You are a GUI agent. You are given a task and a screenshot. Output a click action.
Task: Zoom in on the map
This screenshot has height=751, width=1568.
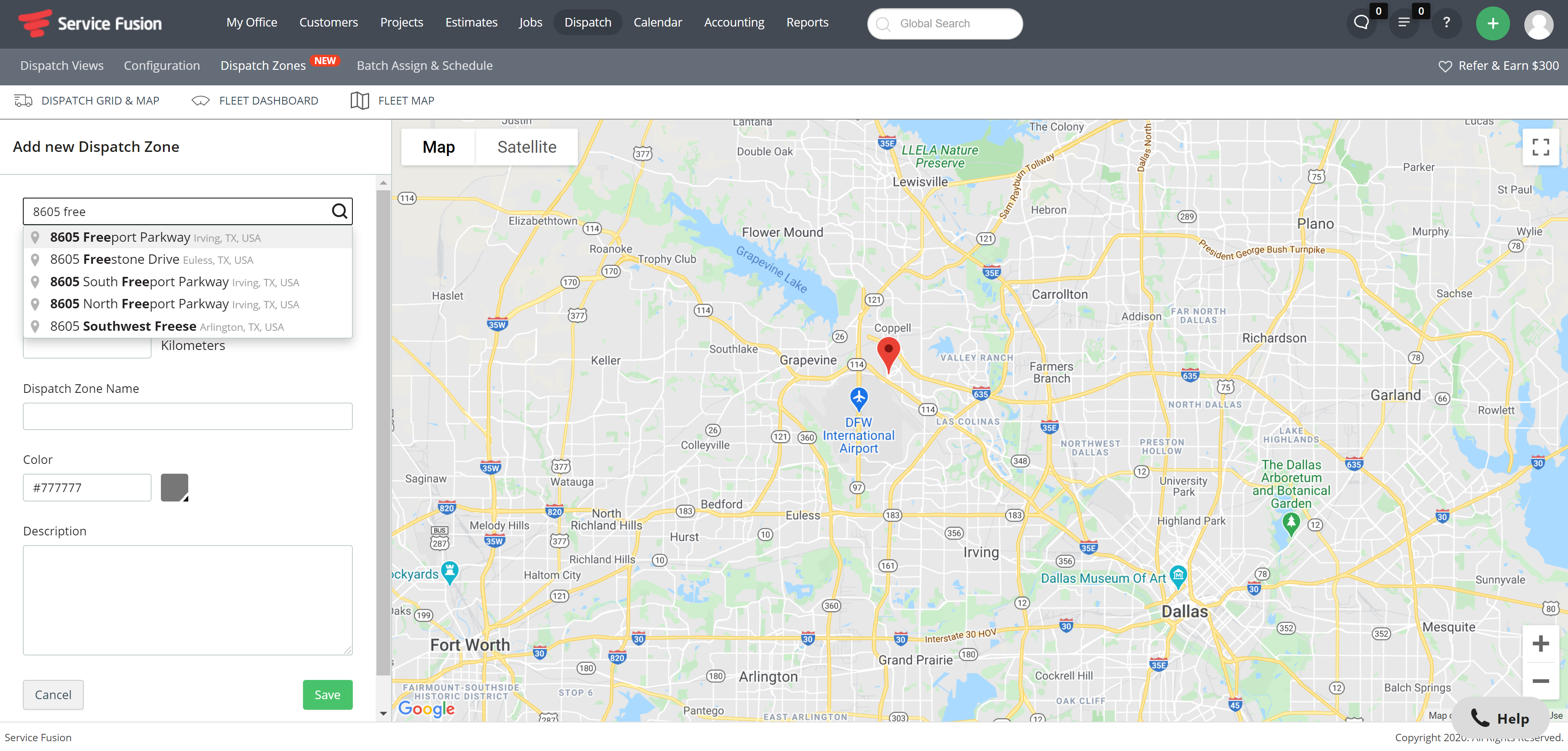1541,643
